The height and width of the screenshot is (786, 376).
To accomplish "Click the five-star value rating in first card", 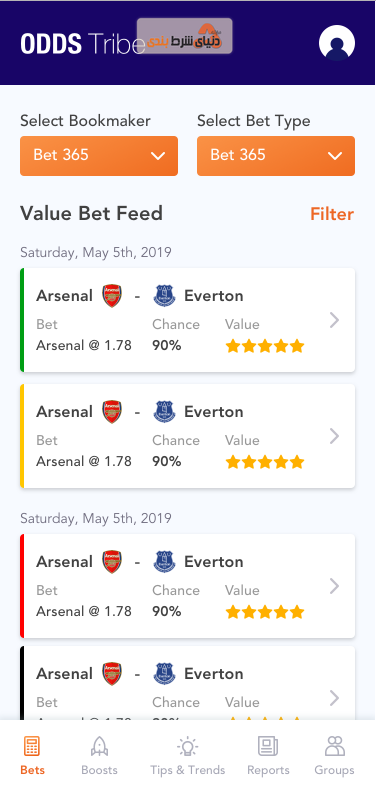I will [265, 346].
